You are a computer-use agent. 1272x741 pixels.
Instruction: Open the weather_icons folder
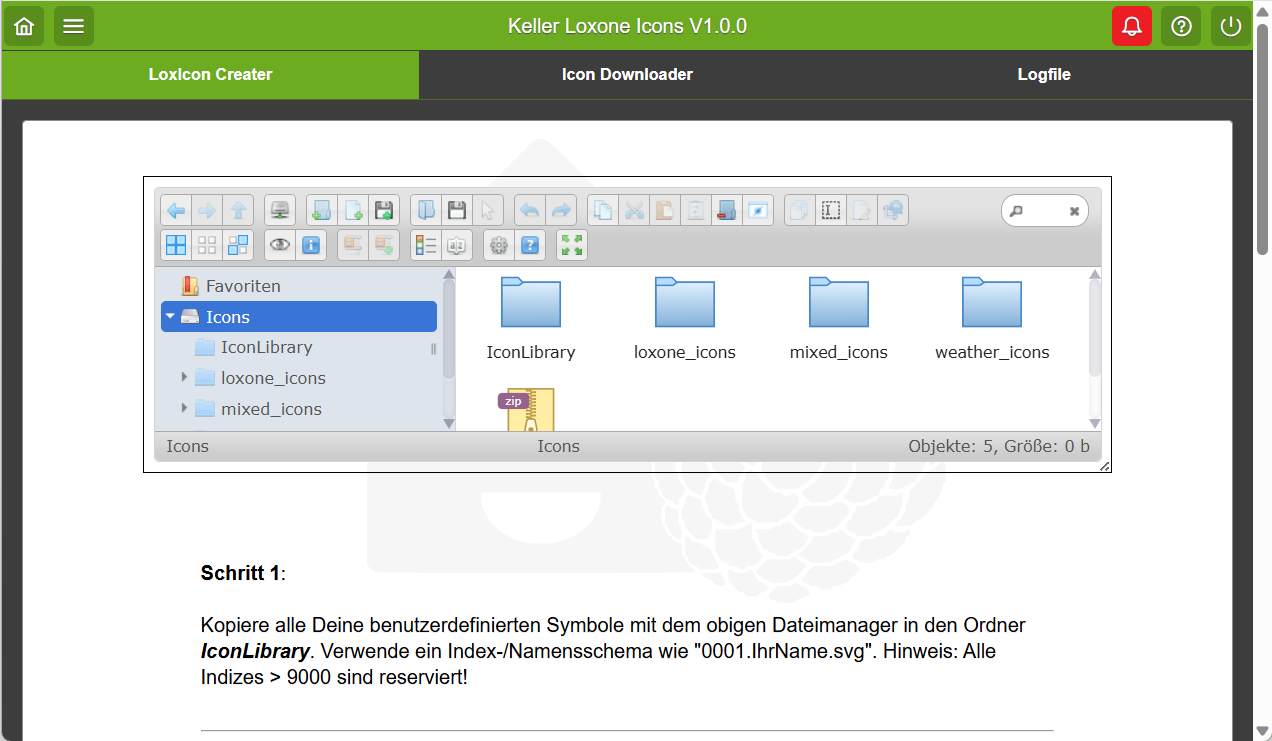click(992, 302)
